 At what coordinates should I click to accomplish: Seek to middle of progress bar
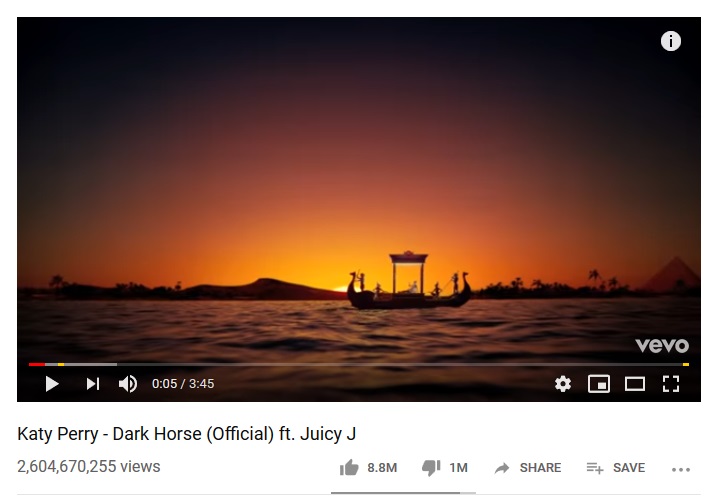[359, 364]
